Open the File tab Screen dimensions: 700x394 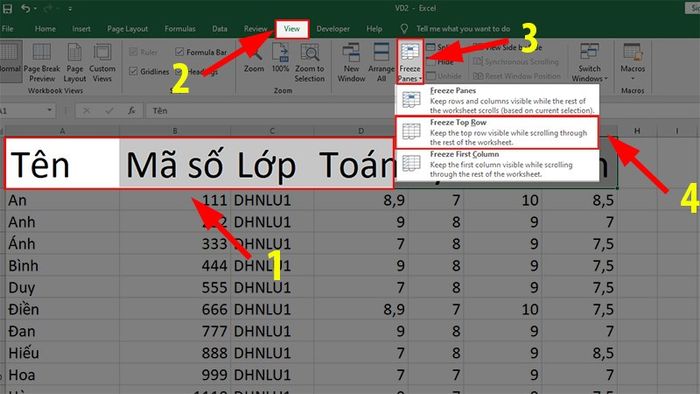(x=8, y=29)
